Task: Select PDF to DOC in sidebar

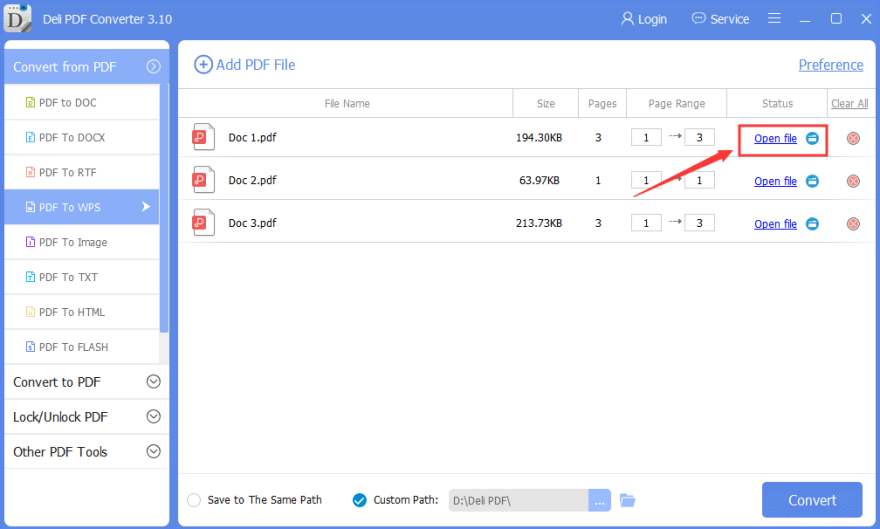Action: (x=82, y=102)
